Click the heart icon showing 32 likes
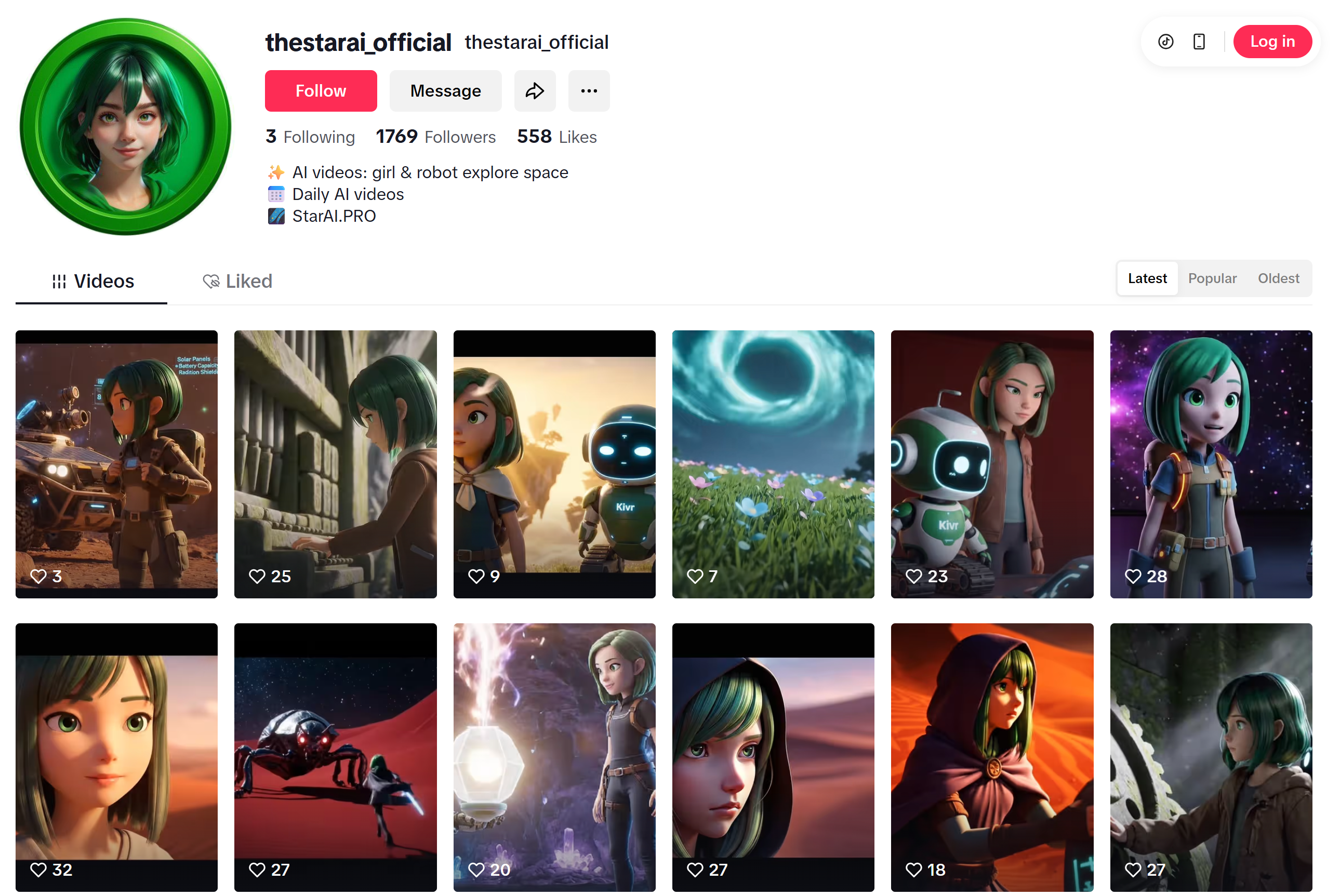1340x896 pixels. 38,869
